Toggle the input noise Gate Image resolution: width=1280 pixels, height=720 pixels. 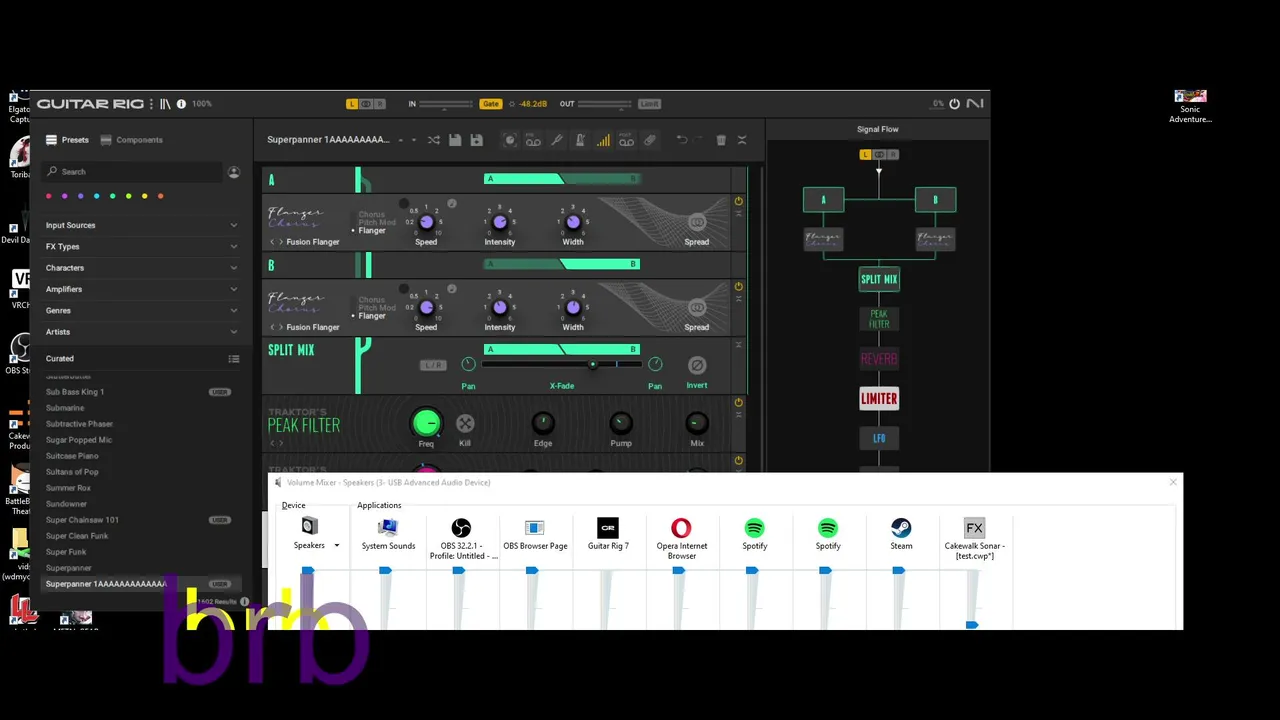tap(490, 104)
